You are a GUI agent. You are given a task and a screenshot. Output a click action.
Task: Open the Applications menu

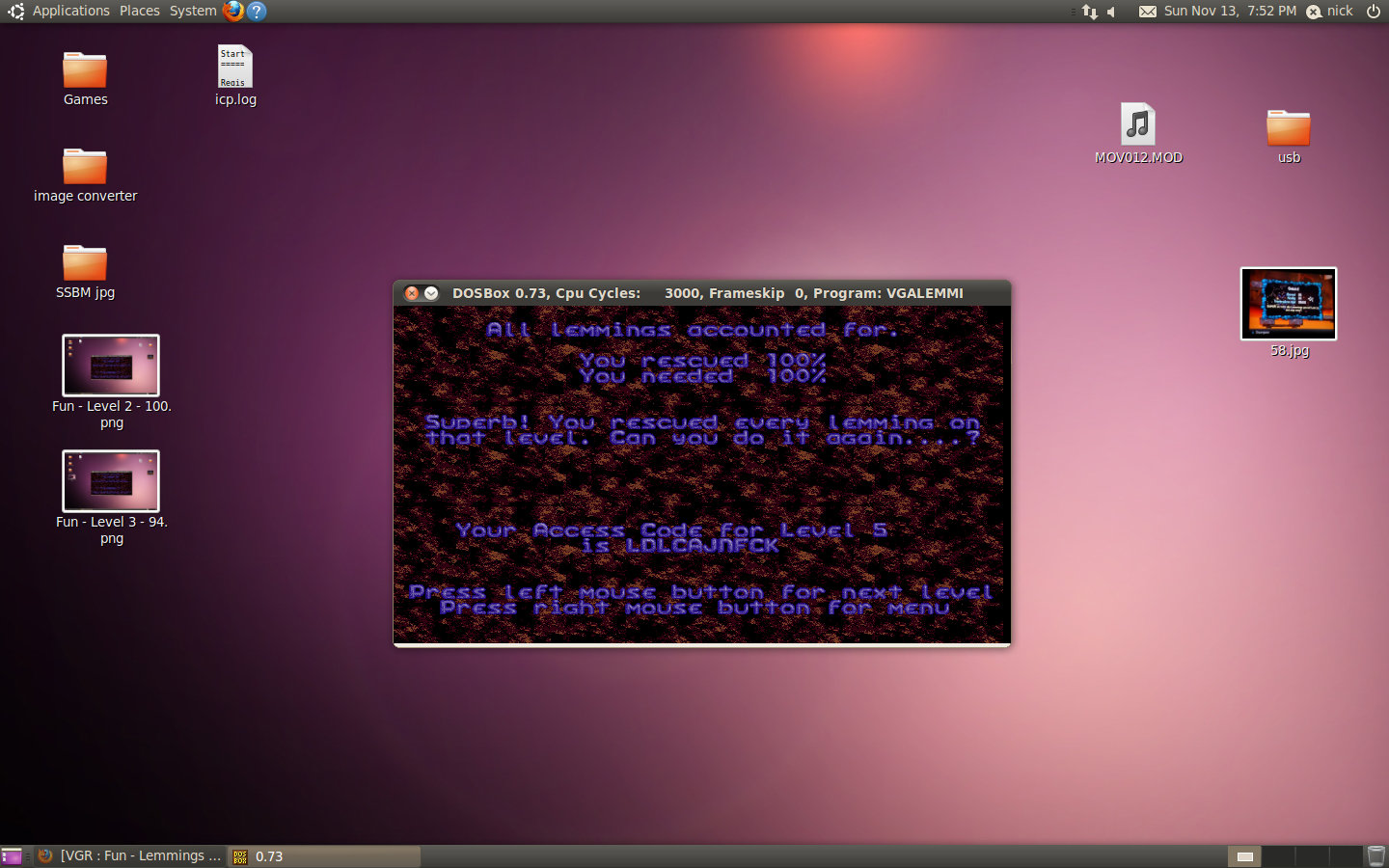point(70,11)
